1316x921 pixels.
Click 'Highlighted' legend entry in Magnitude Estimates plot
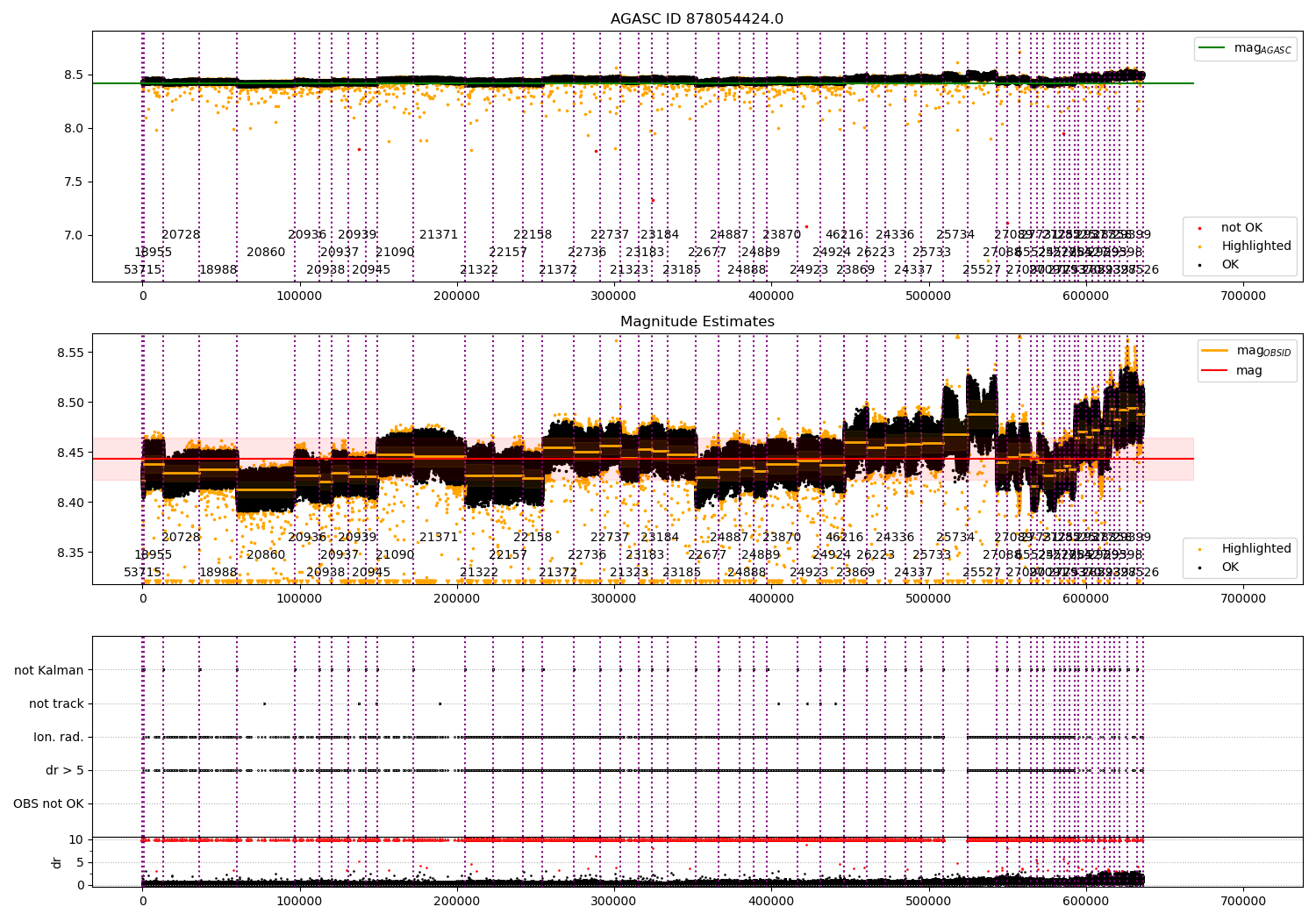(x=1244, y=549)
